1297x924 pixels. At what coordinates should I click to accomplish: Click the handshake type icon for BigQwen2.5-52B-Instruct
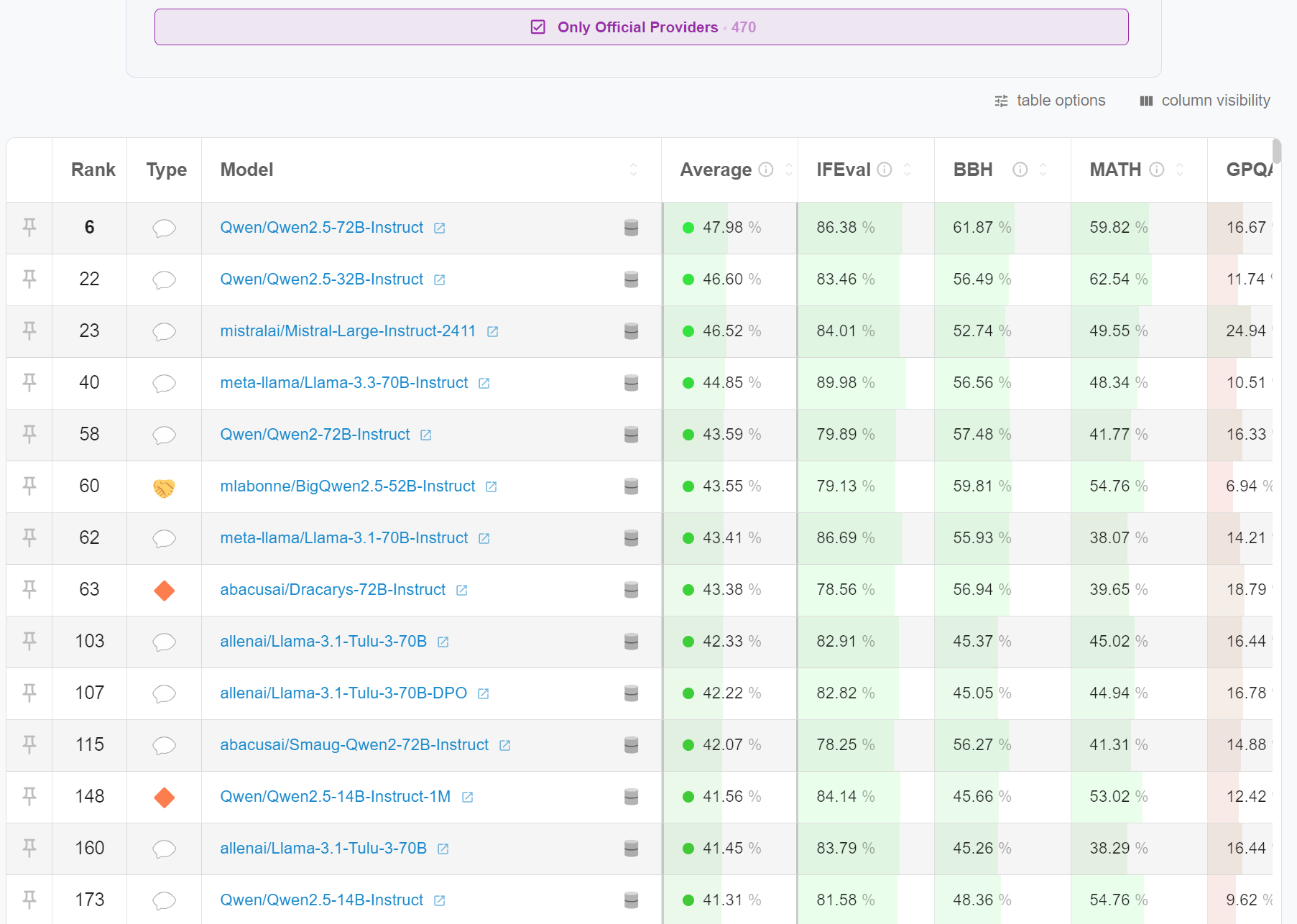click(x=164, y=487)
